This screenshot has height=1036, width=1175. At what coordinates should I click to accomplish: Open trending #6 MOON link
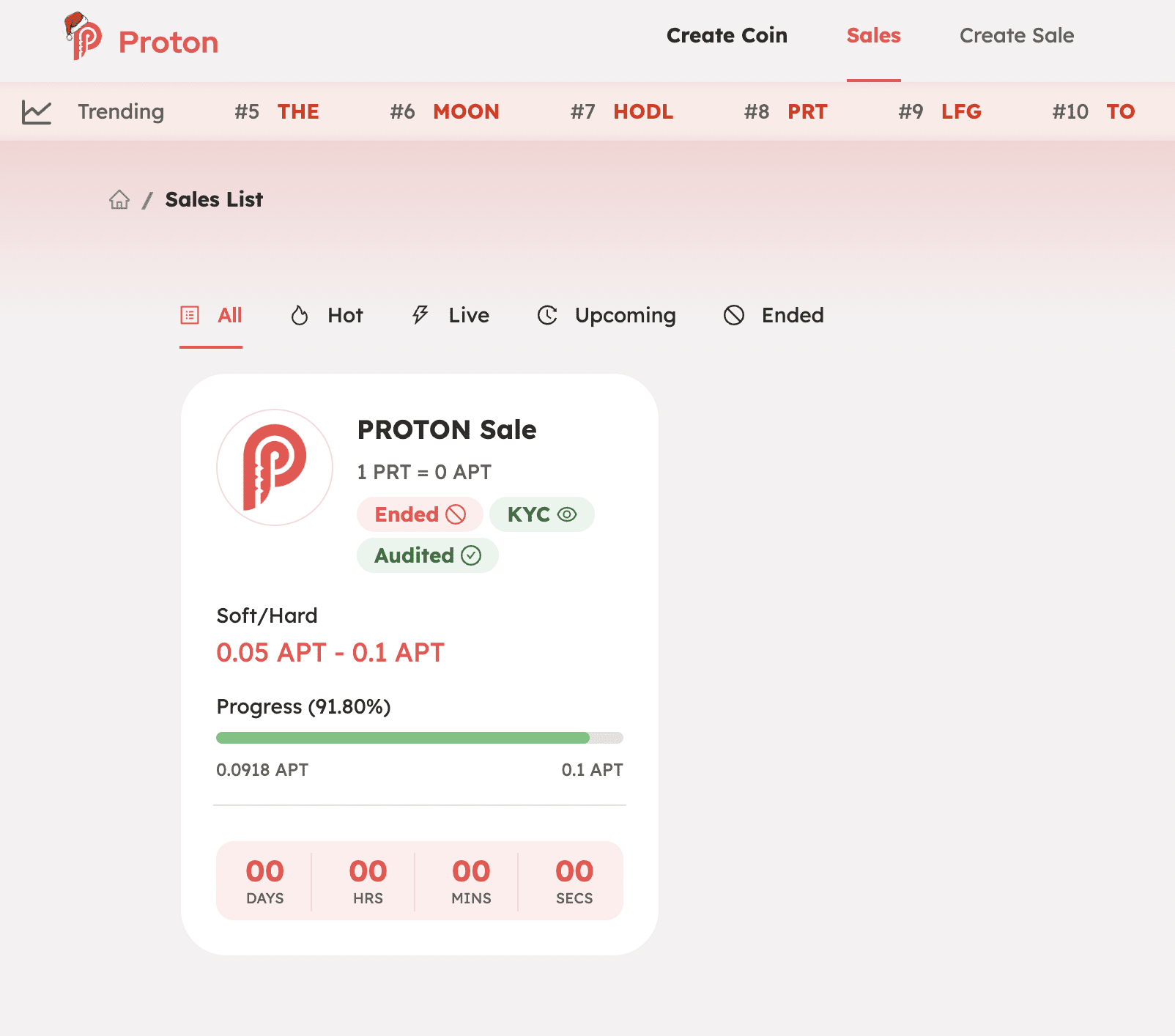[x=445, y=111]
